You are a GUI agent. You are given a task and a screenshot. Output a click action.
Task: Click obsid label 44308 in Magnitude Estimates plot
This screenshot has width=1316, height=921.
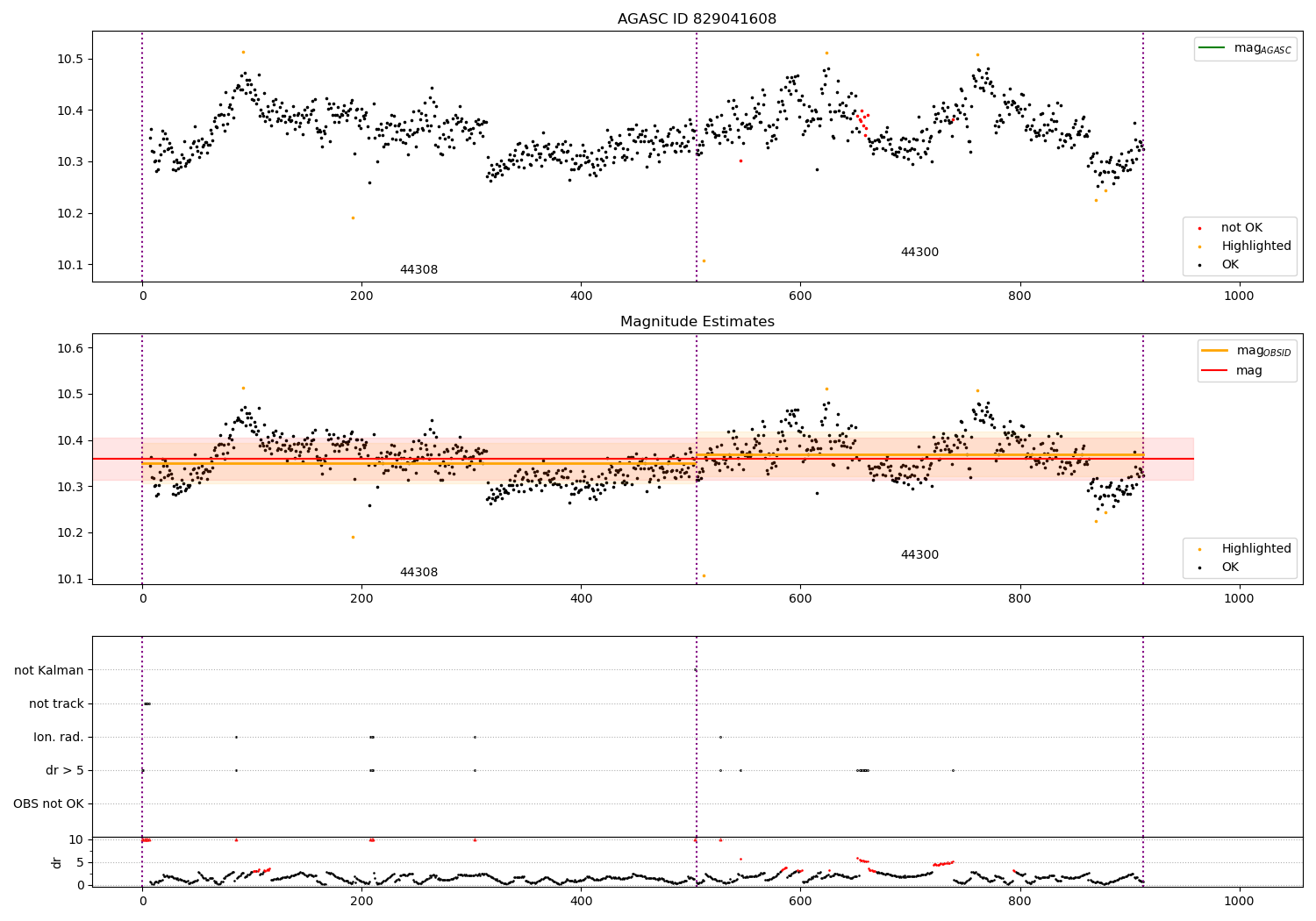tap(418, 573)
